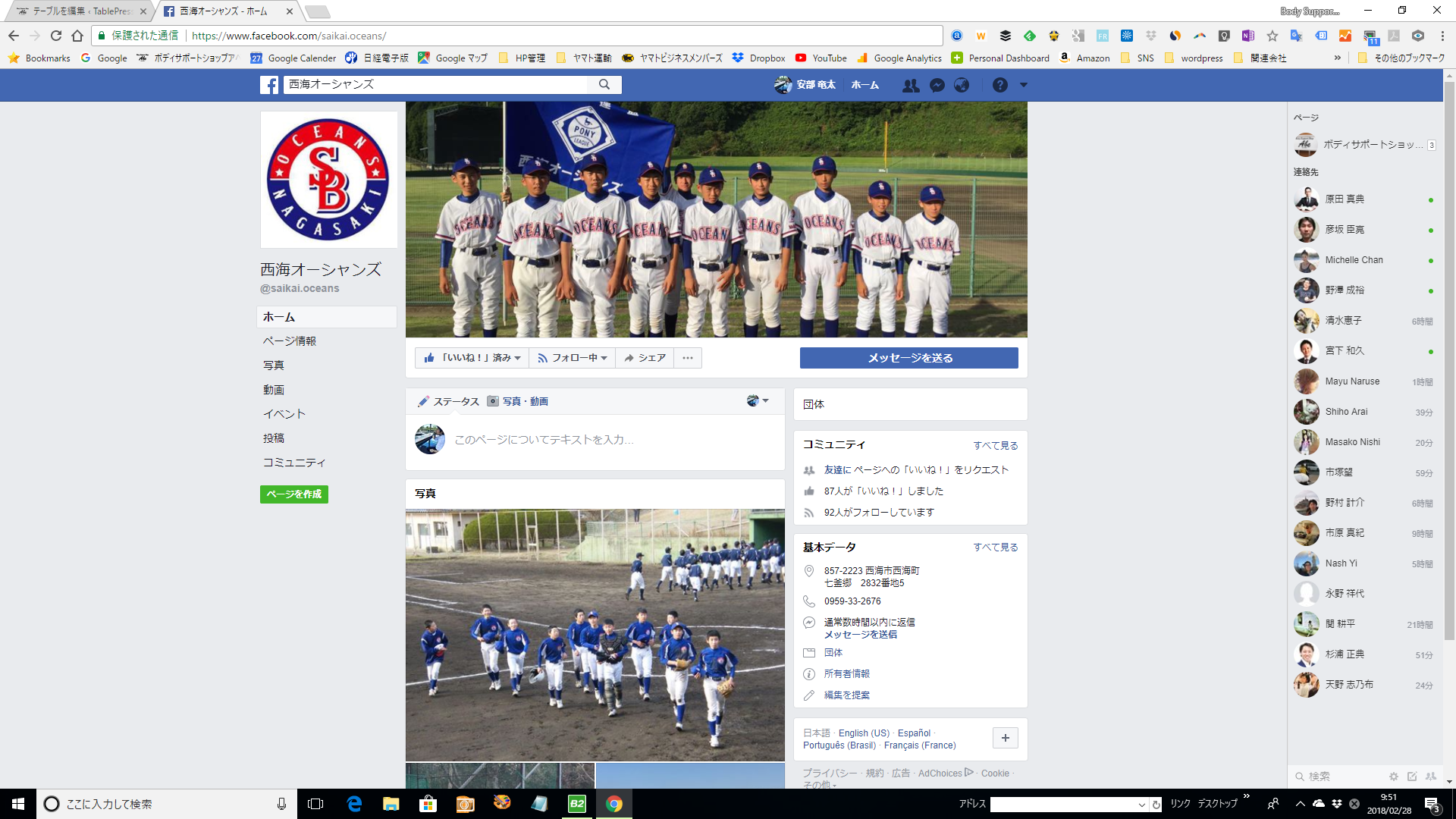Go to Chrome home button

(x=77, y=36)
